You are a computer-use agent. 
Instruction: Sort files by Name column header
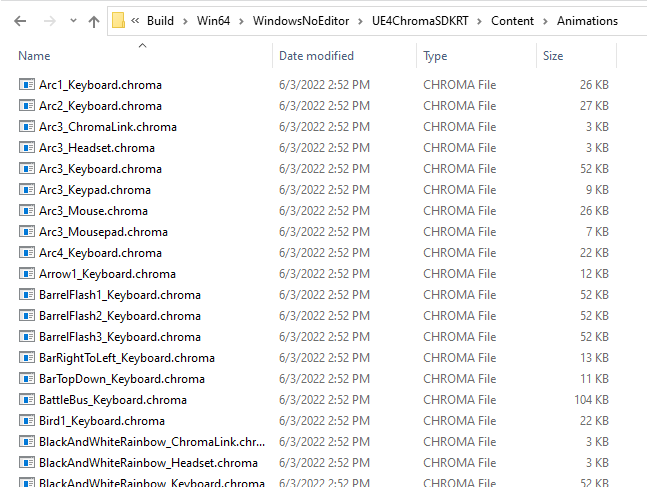pyautogui.click(x=34, y=56)
